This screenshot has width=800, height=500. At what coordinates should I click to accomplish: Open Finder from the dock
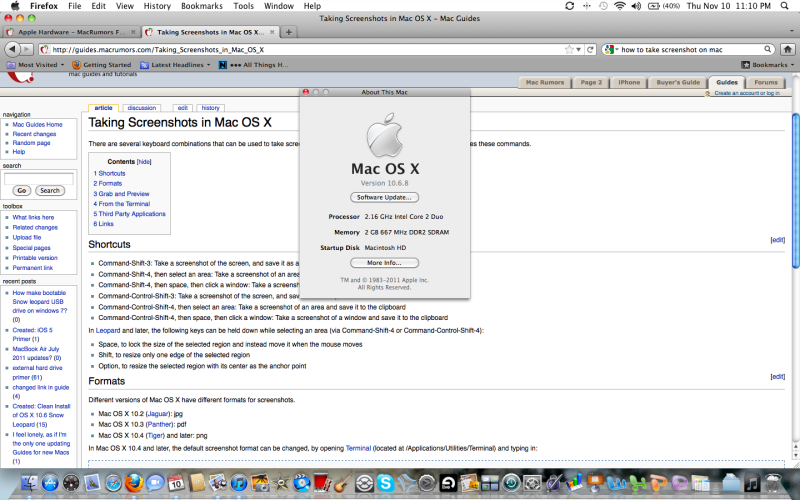[x=29, y=483]
